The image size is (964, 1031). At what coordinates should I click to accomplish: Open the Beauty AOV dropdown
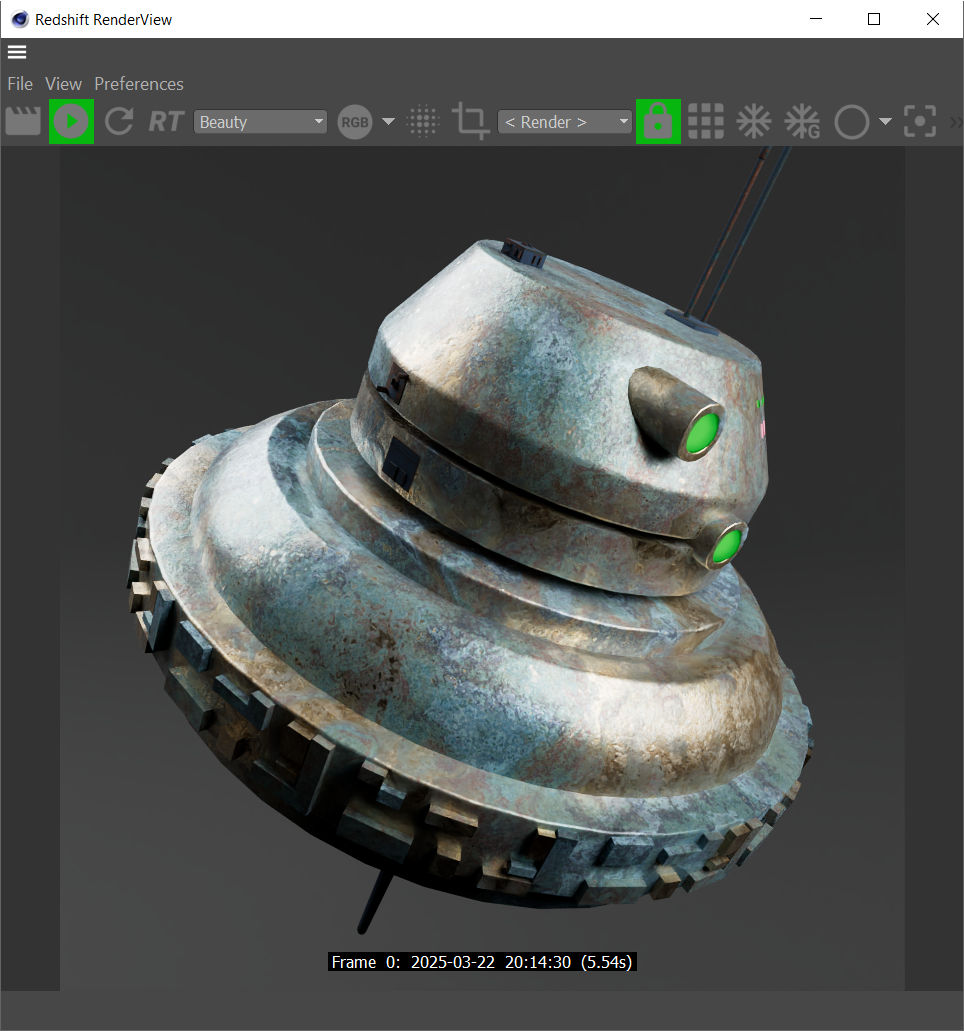pyautogui.click(x=260, y=122)
